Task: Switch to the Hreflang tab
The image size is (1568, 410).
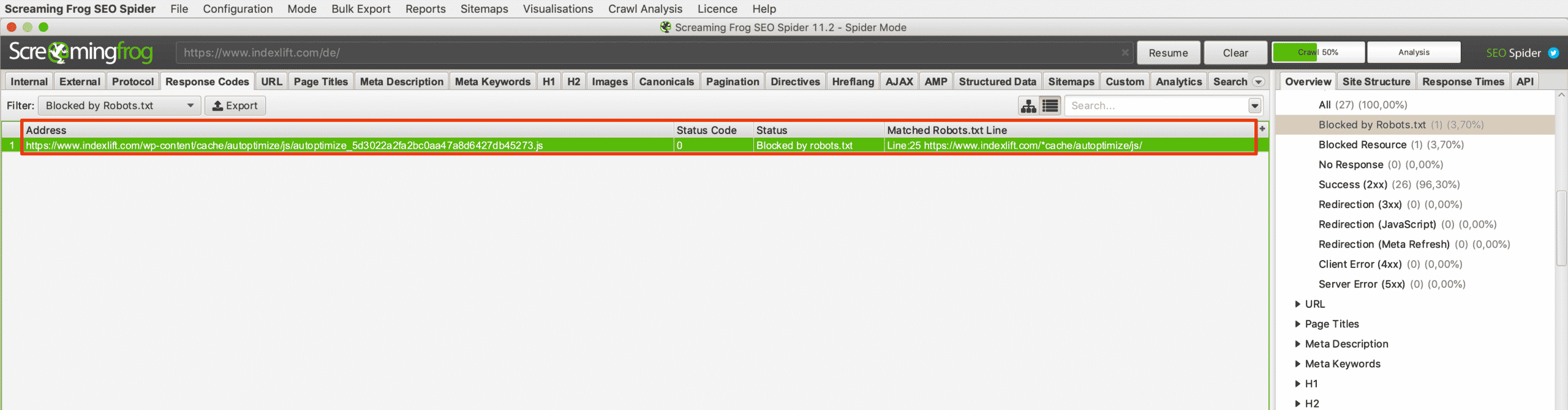Action: [853, 81]
